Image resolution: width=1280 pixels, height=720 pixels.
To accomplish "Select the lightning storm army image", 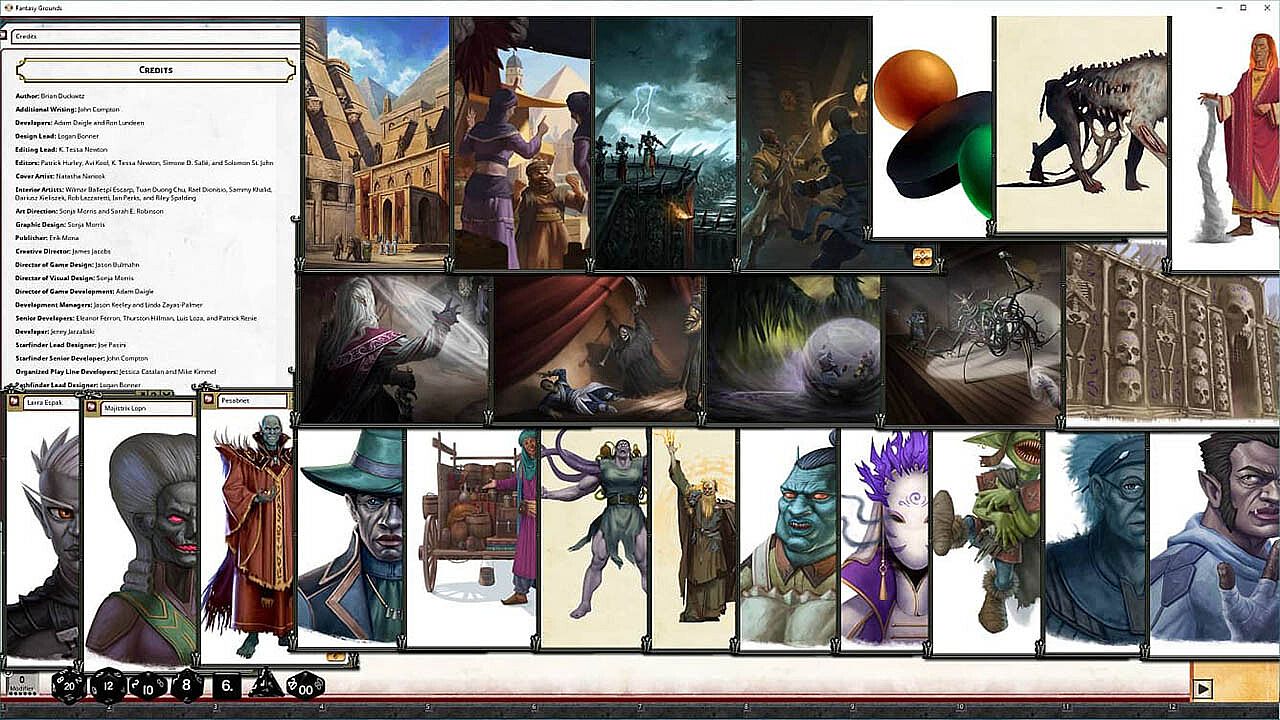I will (x=666, y=142).
